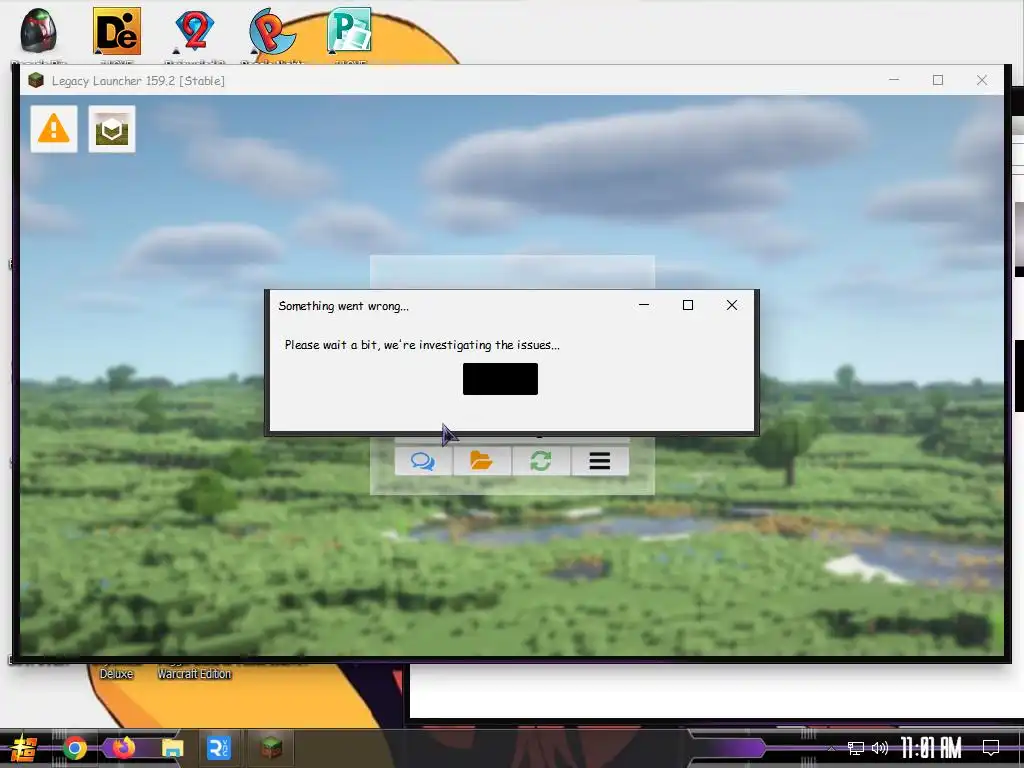The image size is (1024, 768).
Task: Open the network tray icon
Action: (856, 748)
